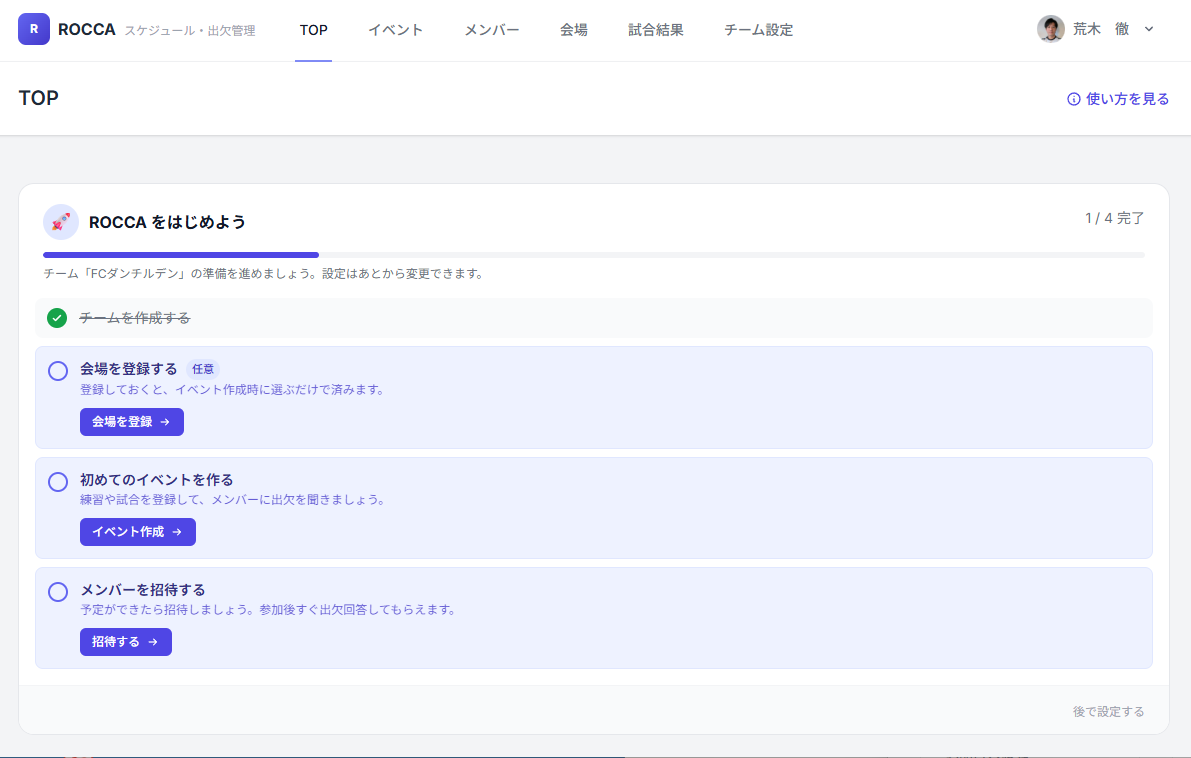
Task: Click the 任意 badge on 会場を登録する
Action: pos(203,369)
